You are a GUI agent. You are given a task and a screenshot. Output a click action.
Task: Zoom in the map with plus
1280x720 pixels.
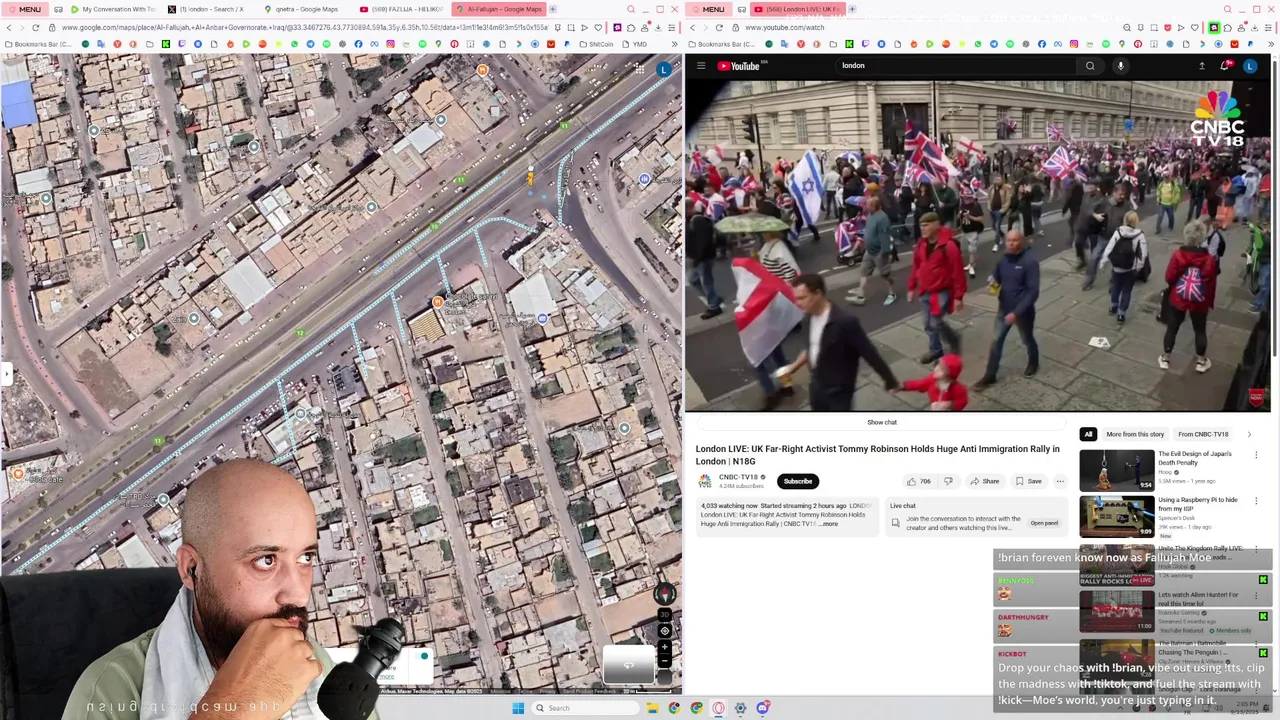664,647
